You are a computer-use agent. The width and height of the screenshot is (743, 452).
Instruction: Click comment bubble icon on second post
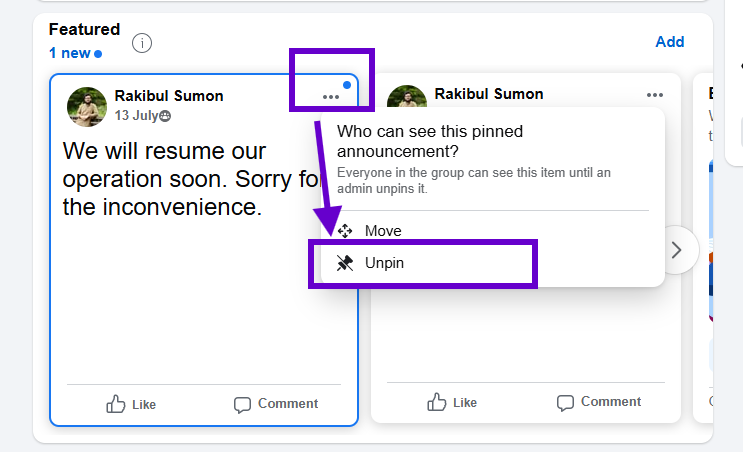[x=565, y=403]
